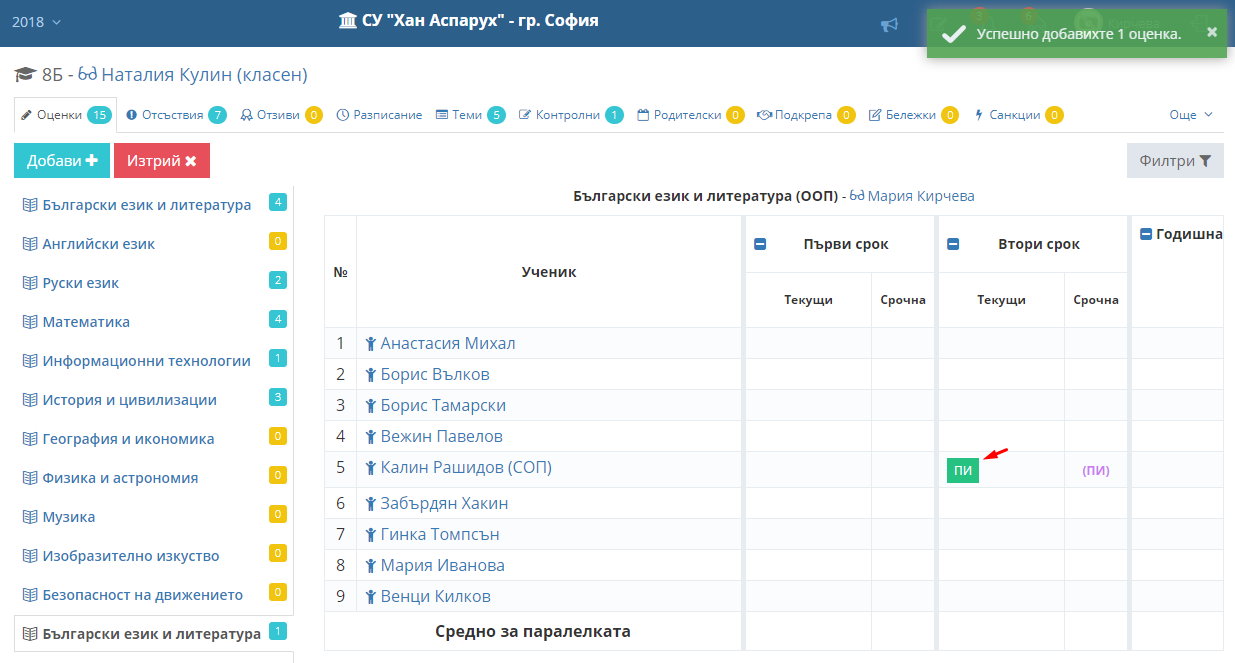
Task: Collapse the Годишна column group
Action: tap(1146, 234)
